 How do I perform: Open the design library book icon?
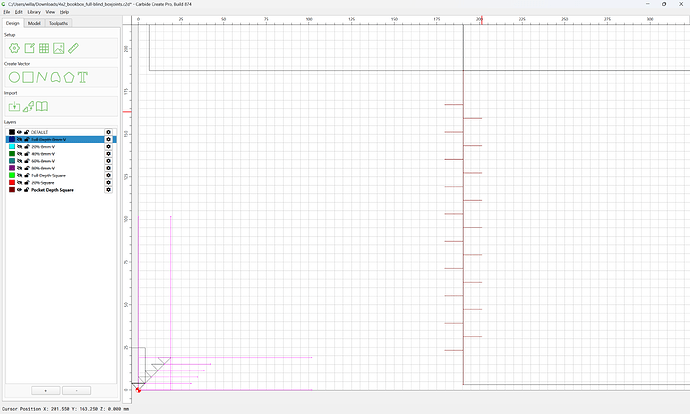pos(42,106)
